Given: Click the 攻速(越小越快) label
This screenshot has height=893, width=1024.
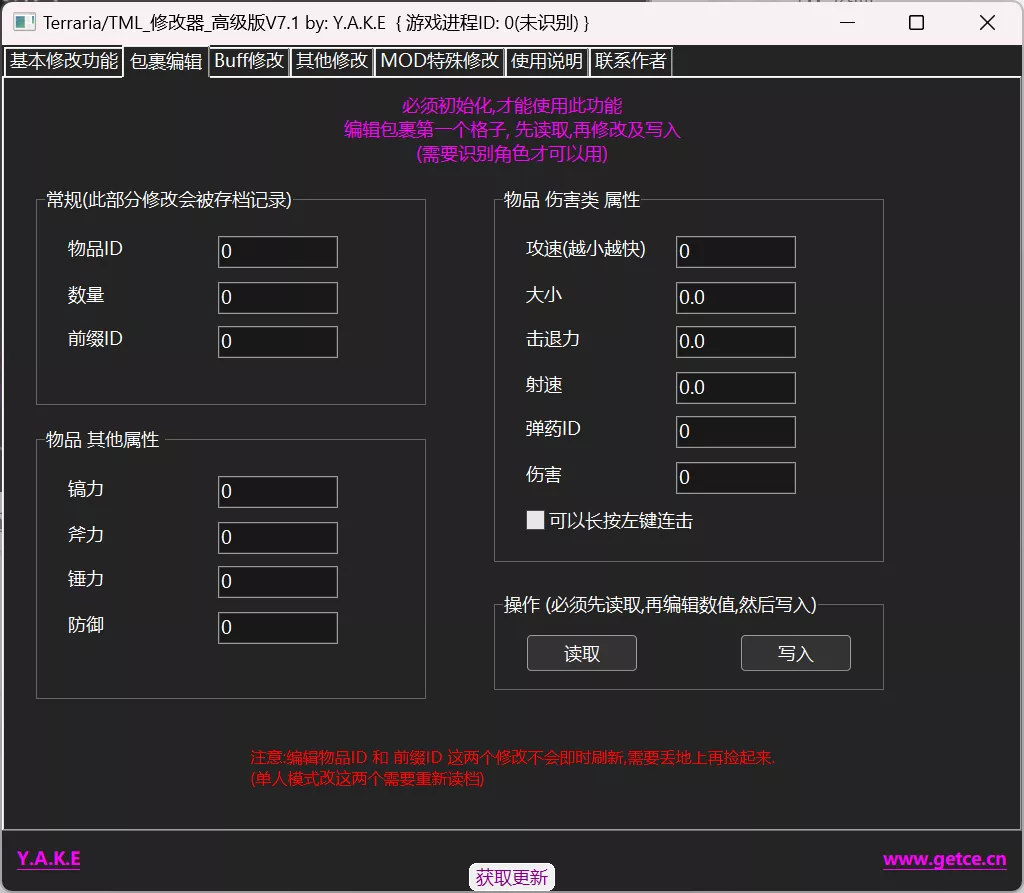Looking at the screenshot, I should (x=585, y=249).
